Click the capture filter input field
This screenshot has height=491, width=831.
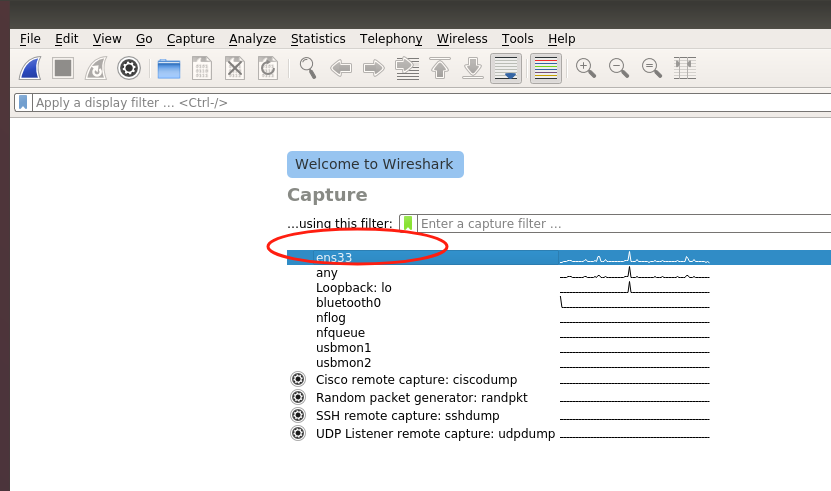624,223
